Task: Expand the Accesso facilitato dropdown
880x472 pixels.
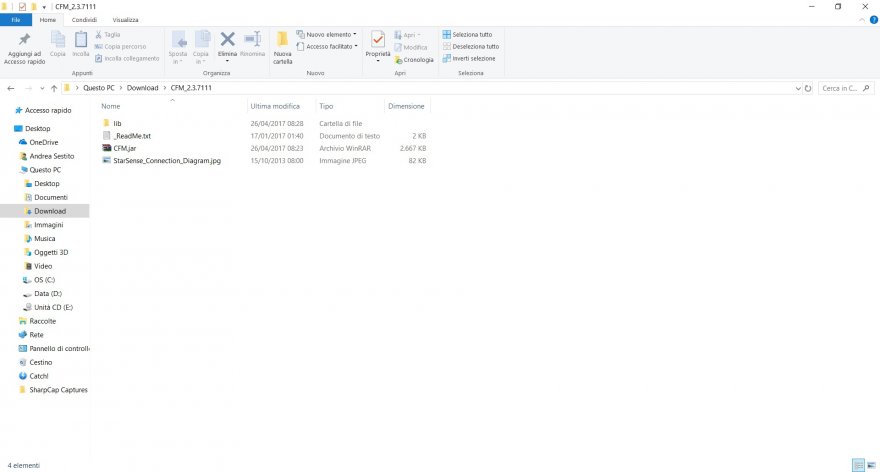Action: [329, 46]
